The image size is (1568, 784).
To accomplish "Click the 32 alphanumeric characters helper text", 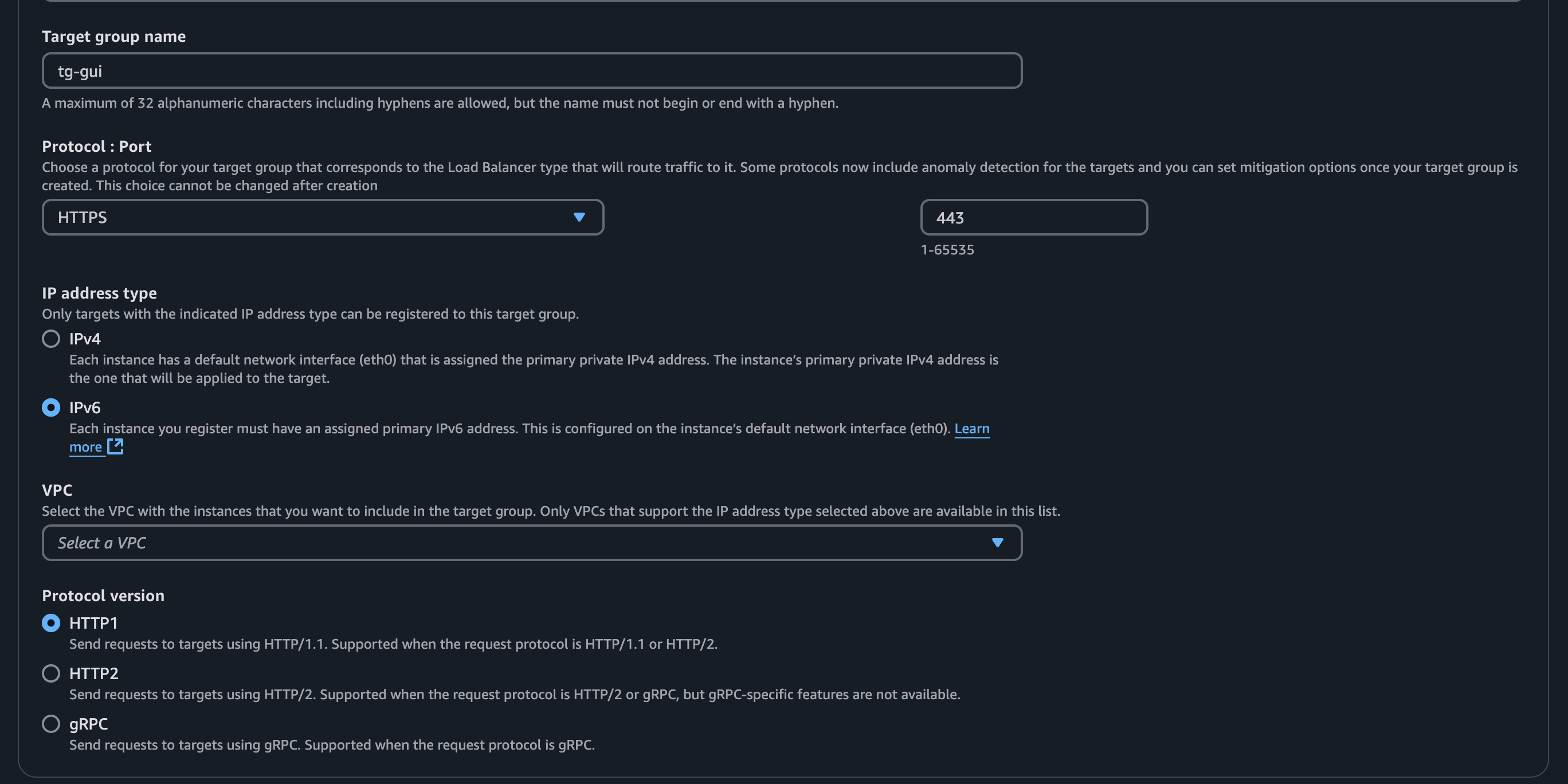I will click(440, 103).
